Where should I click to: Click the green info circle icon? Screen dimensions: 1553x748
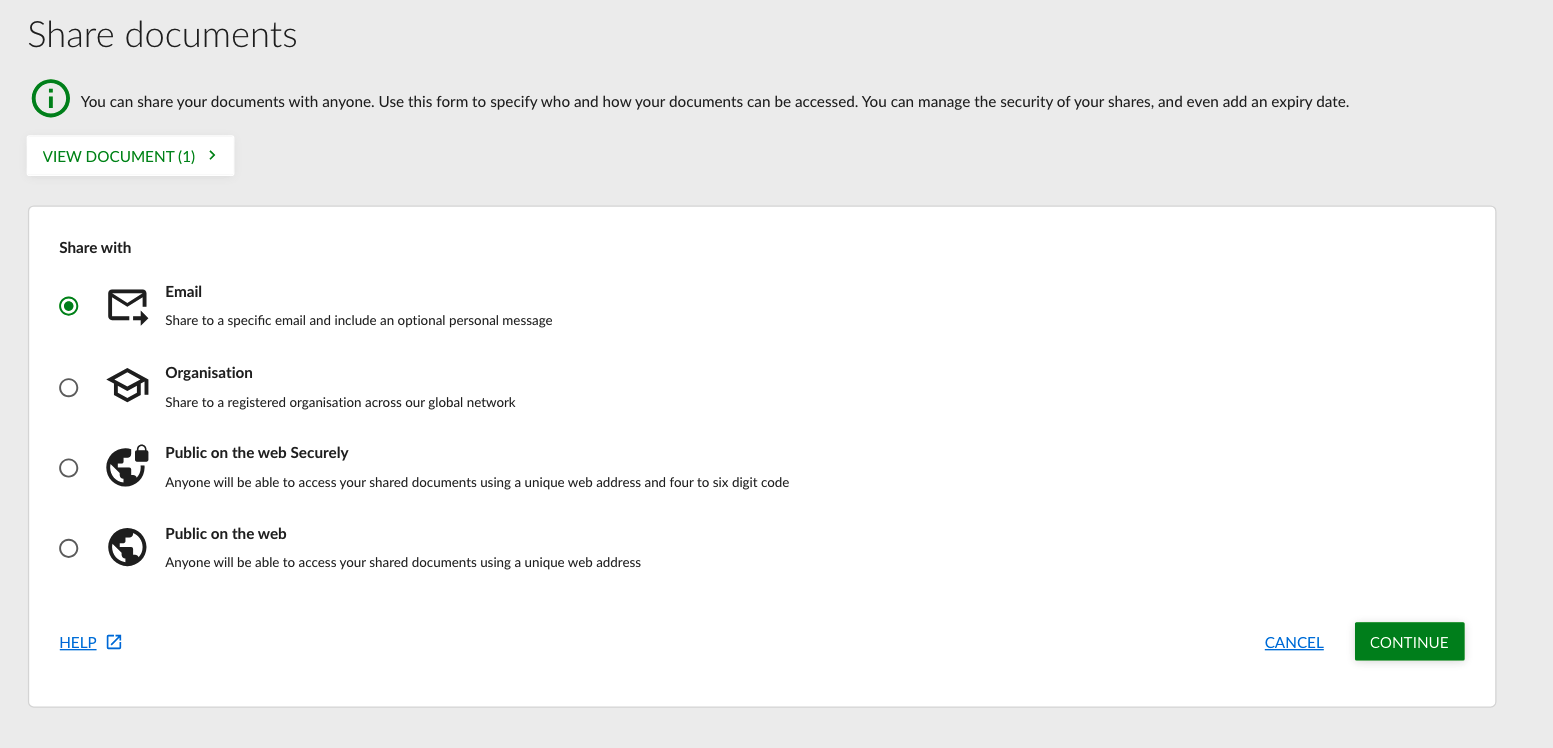pyautogui.click(x=50, y=99)
